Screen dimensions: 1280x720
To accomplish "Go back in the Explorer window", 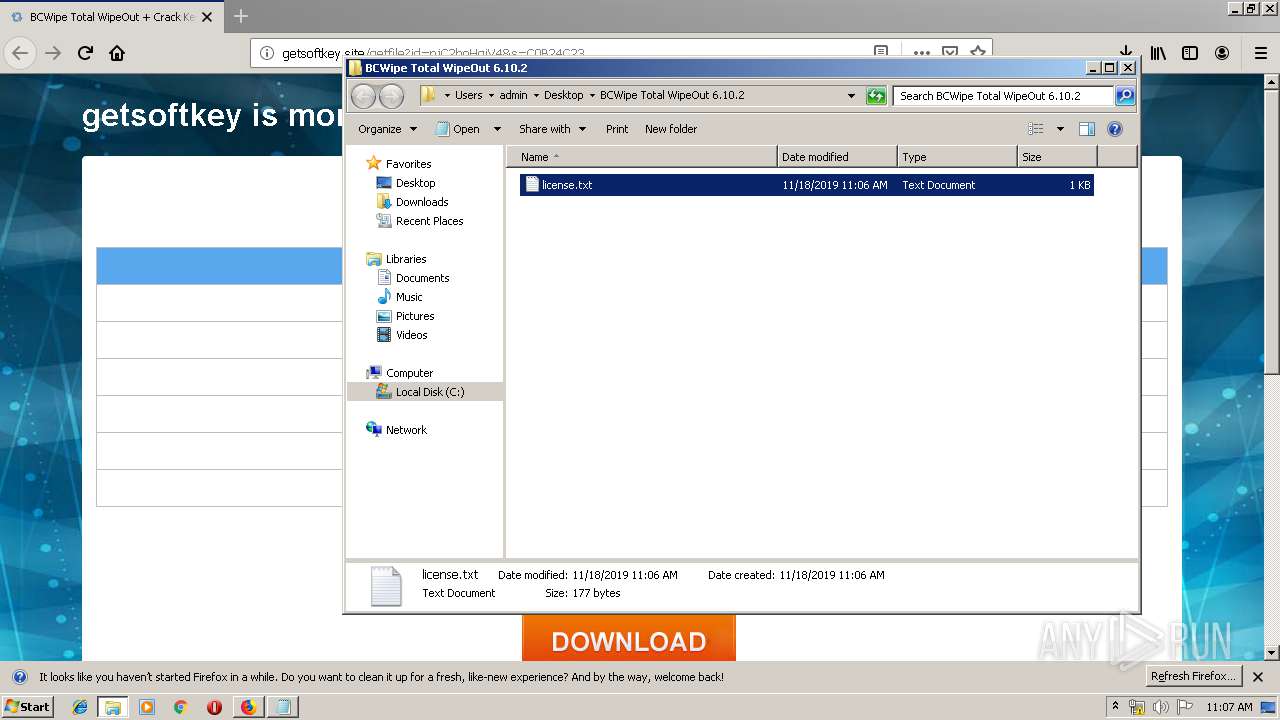I will (x=364, y=96).
